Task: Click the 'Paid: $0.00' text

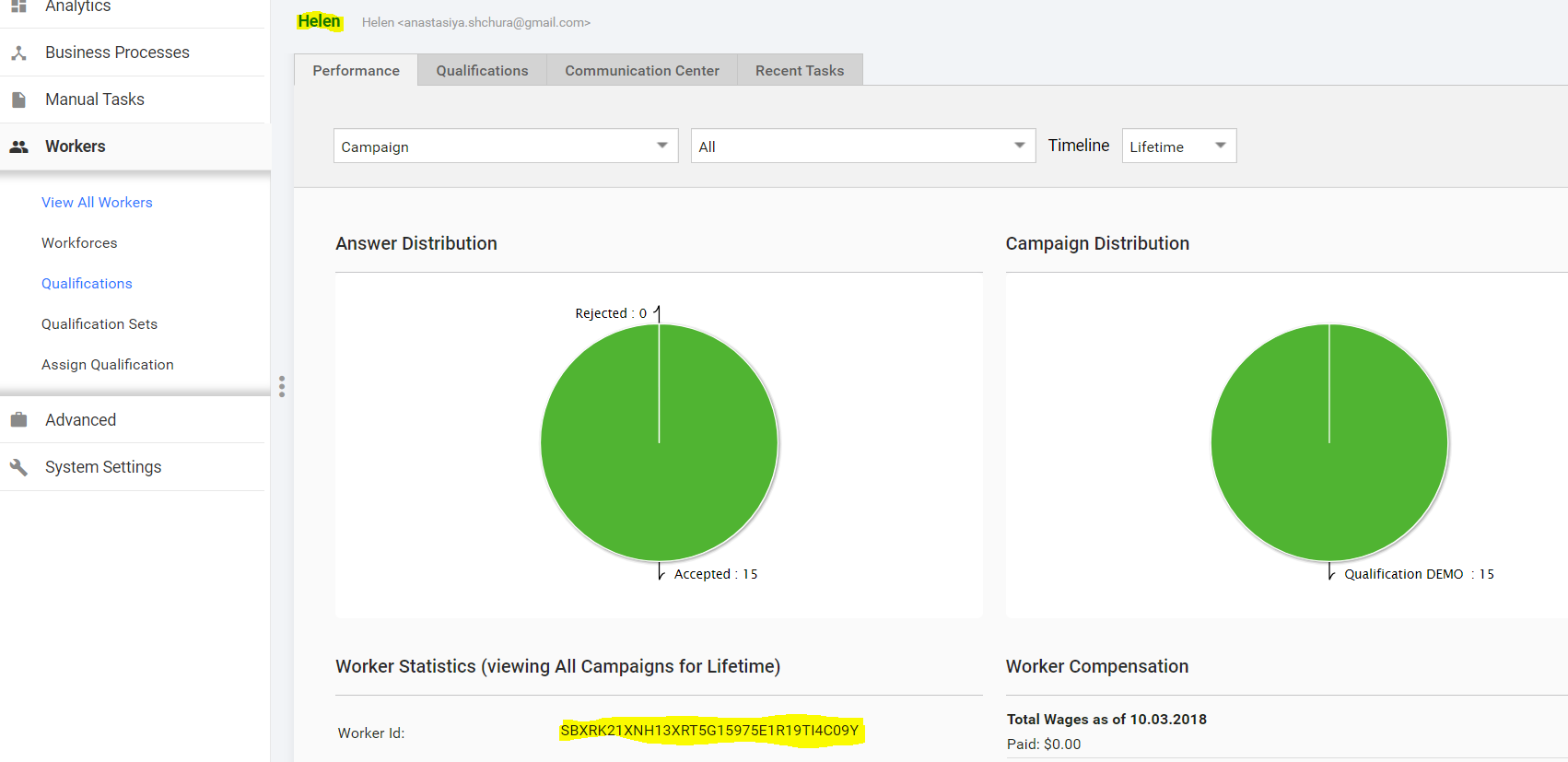Action: click(x=1044, y=744)
